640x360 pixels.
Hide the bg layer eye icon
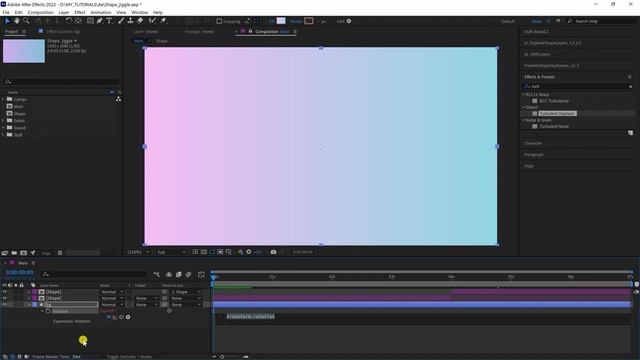(4, 304)
